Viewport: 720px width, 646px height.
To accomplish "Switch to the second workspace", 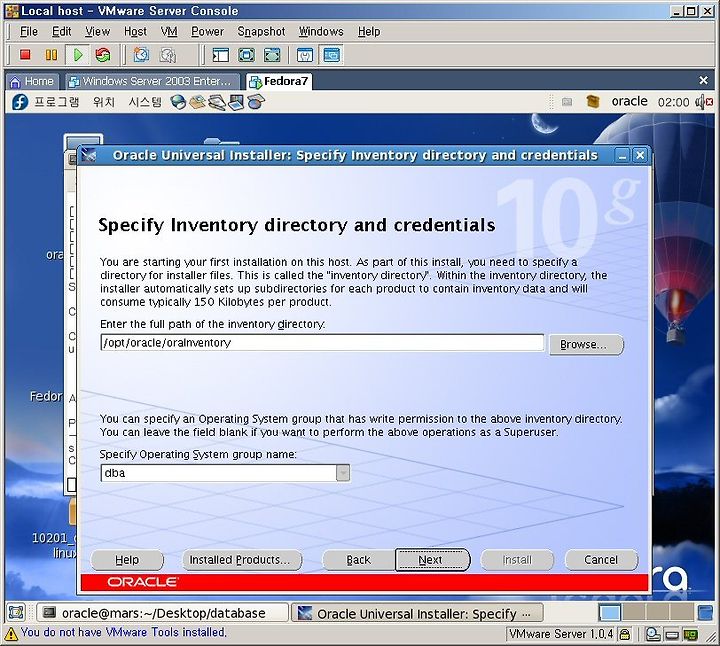I will point(634,613).
